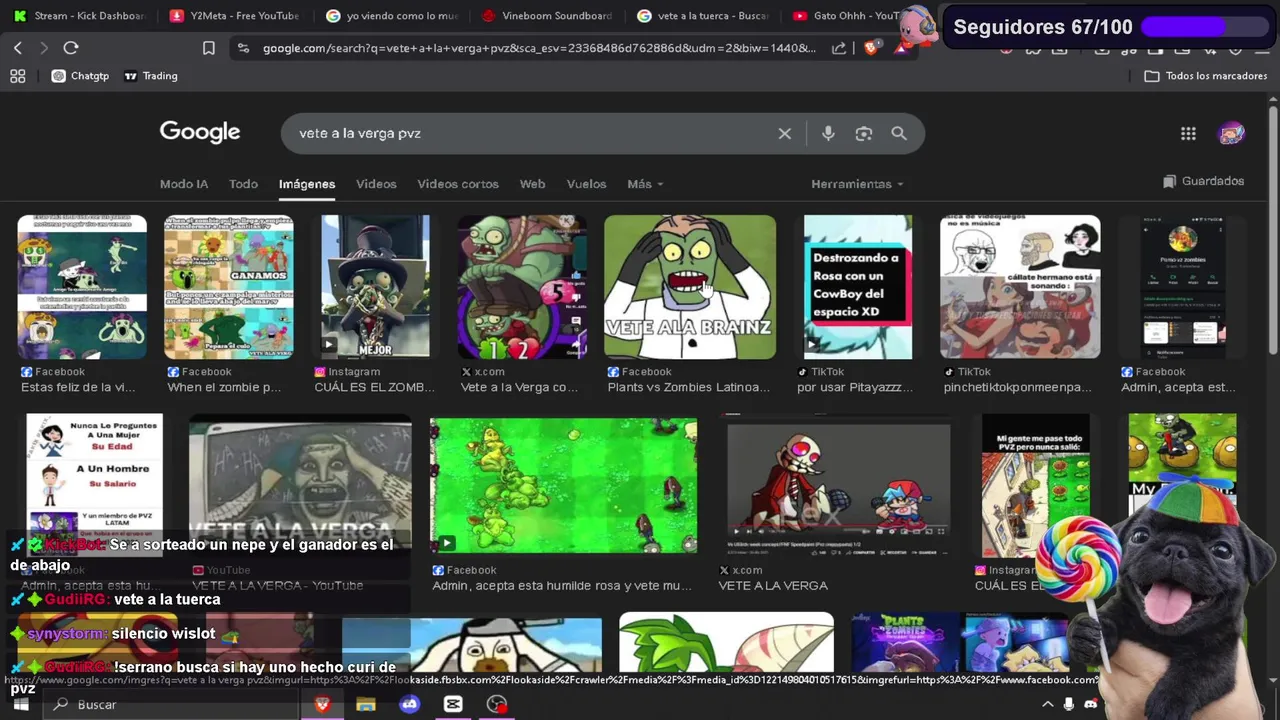Open the 'Admin, acepta est...' Facebook image
This screenshot has width=1280, height=720.
[x=1183, y=287]
